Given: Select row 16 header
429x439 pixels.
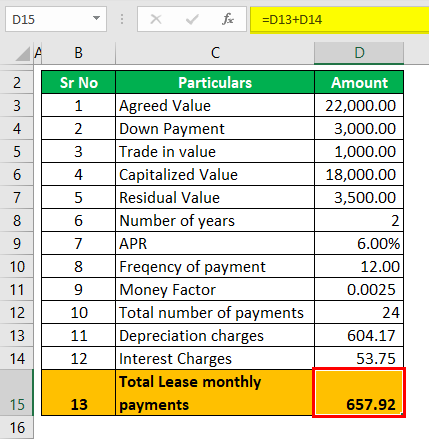Looking at the screenshot, I should click(x=17, y=427).
